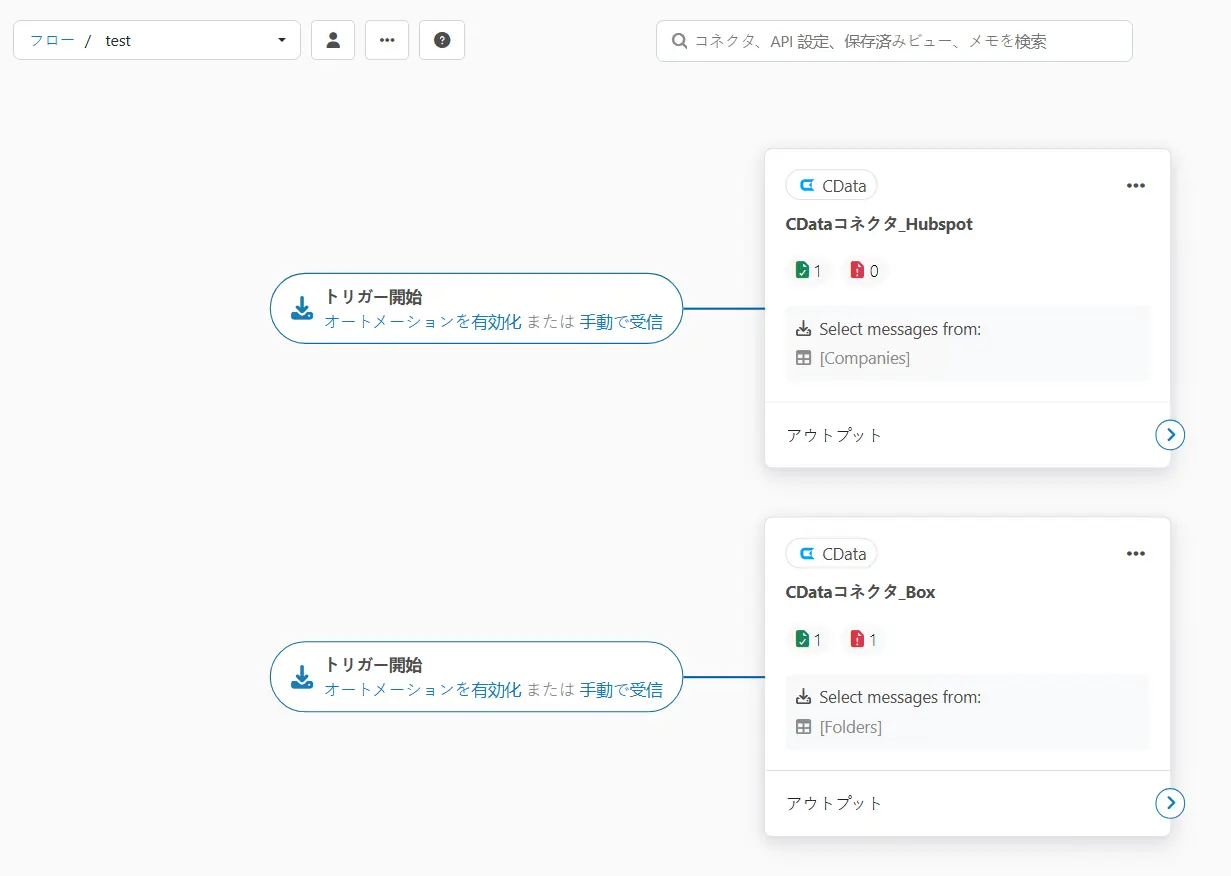Select the Hubspot trigger's トリガー開始 heading
This screenshot has width=1231, height=876.
[x=373, y=297]
